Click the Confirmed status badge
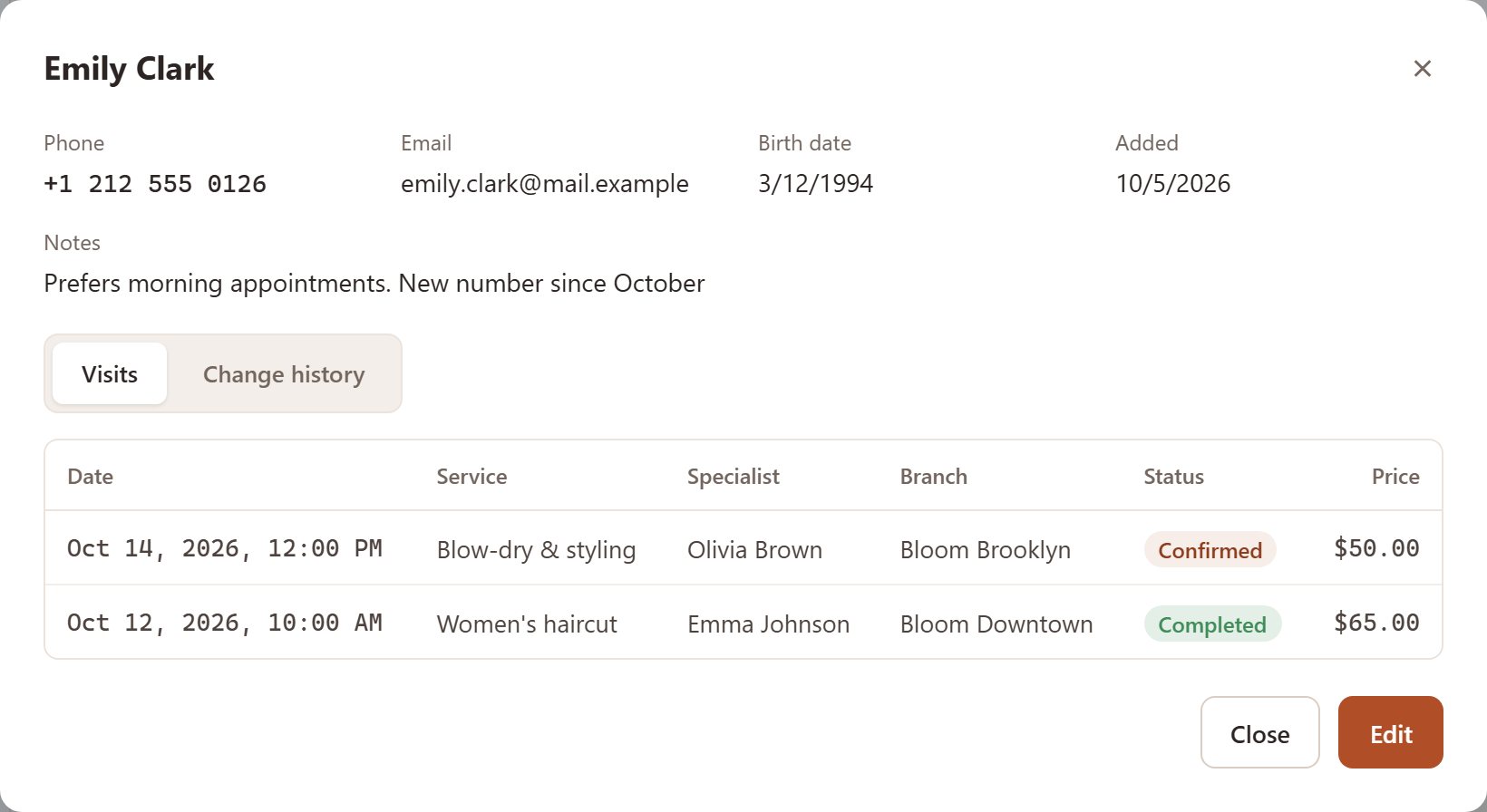 pos(1210,550)
